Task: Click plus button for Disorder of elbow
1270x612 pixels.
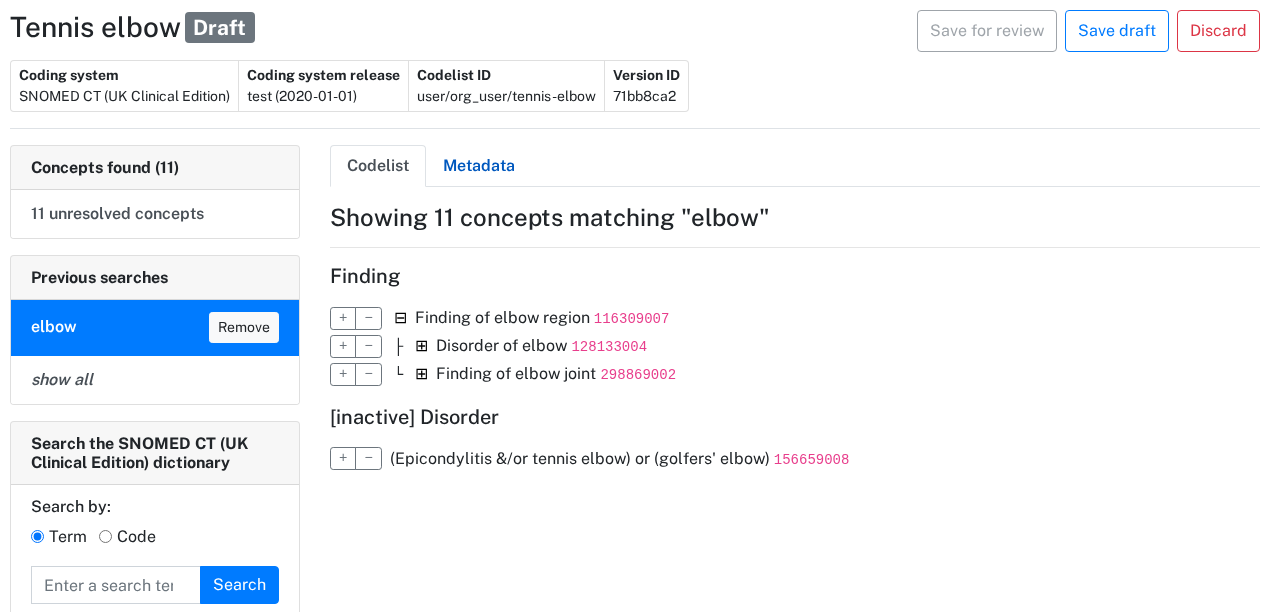Action: [343, 346]
